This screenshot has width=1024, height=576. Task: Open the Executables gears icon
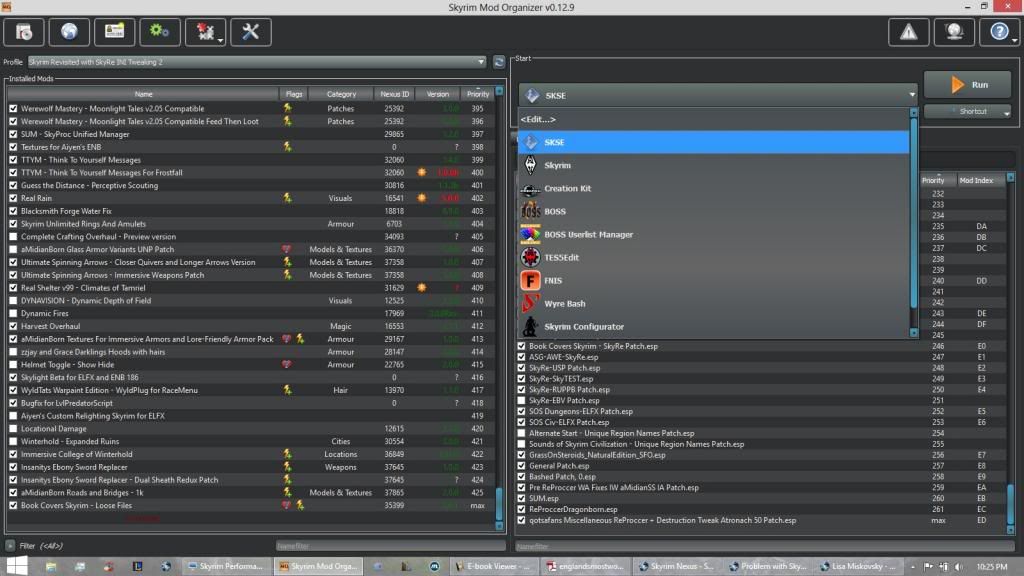160,32
